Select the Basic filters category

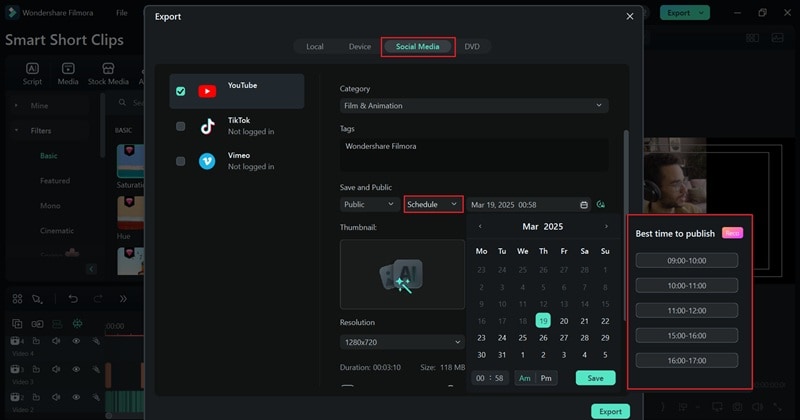(x=49, y=156)
